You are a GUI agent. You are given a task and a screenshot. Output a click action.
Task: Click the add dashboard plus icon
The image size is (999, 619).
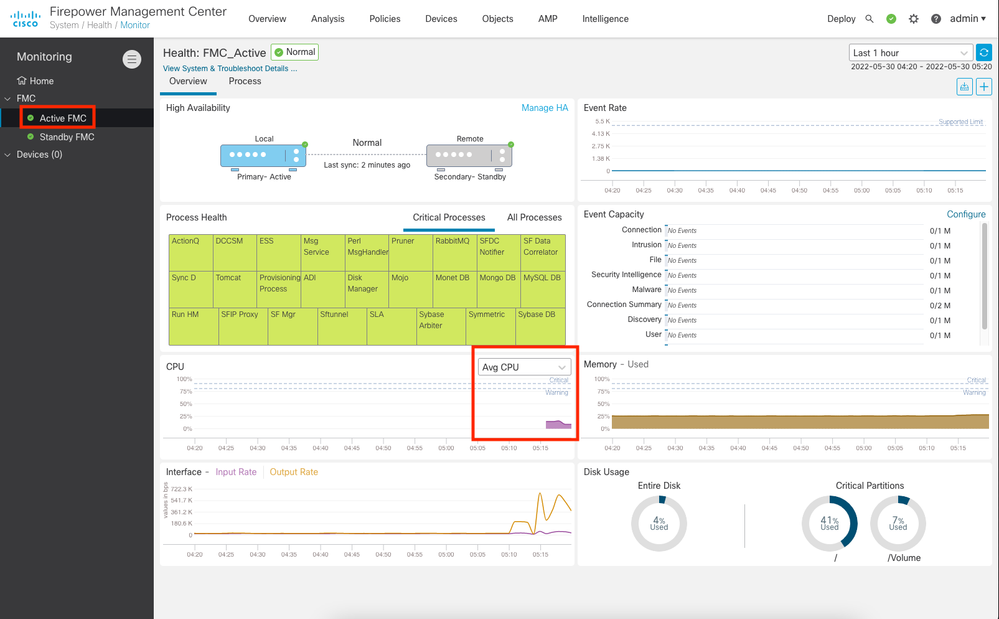(x=984, y=87)
